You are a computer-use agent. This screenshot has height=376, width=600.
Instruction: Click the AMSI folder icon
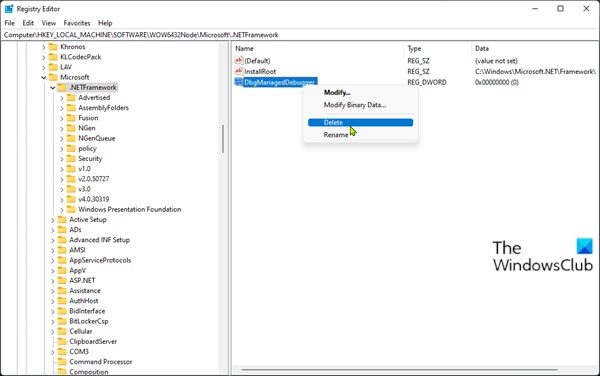(x=62, y=250)
